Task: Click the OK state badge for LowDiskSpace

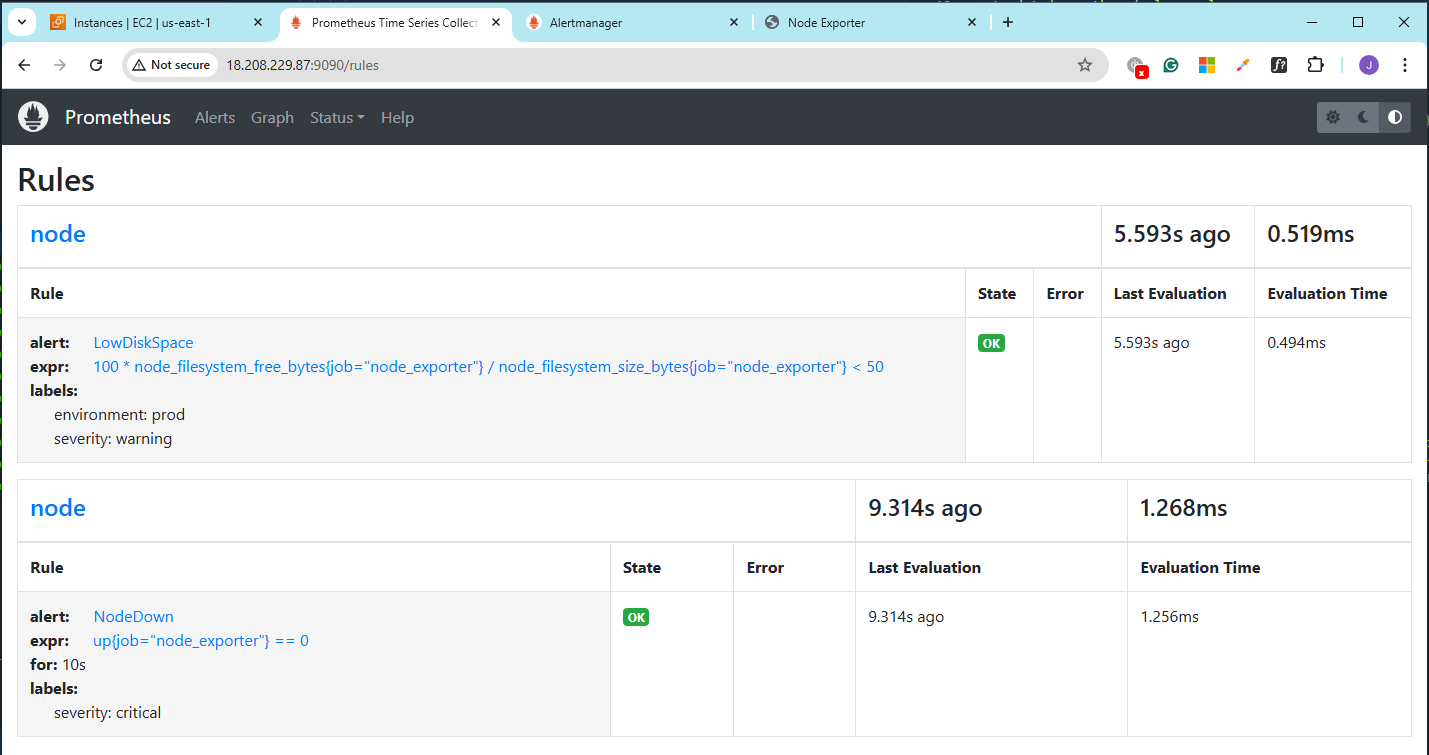Action: [x=991, y=343]
